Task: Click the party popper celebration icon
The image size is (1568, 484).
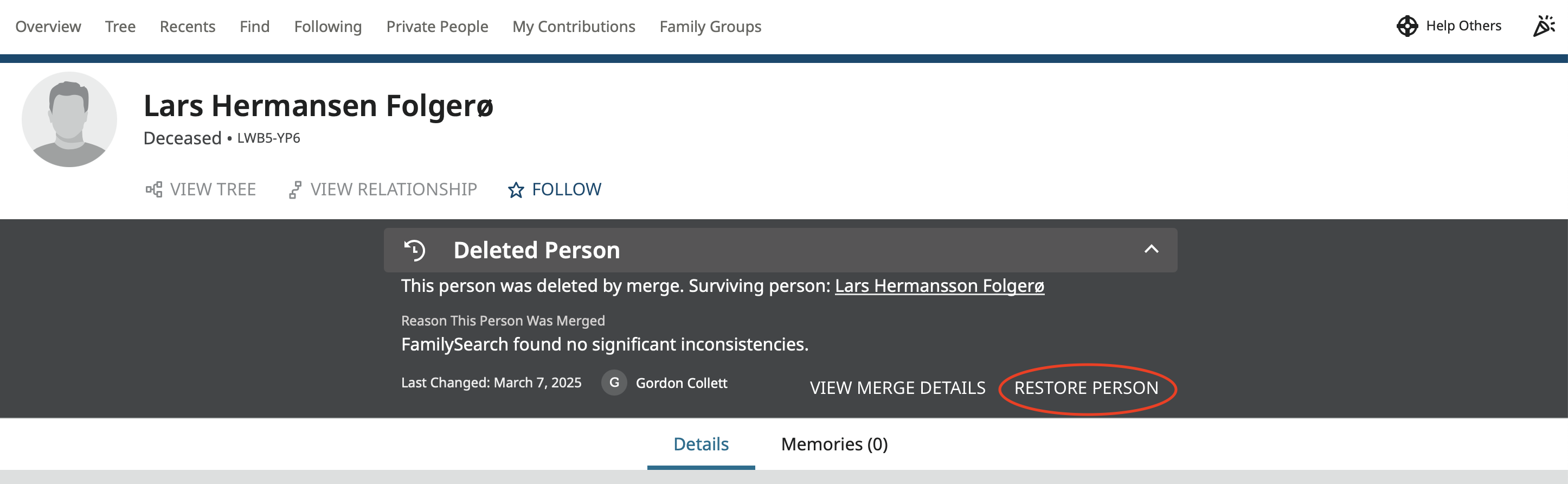Action: pos(1544,26)
